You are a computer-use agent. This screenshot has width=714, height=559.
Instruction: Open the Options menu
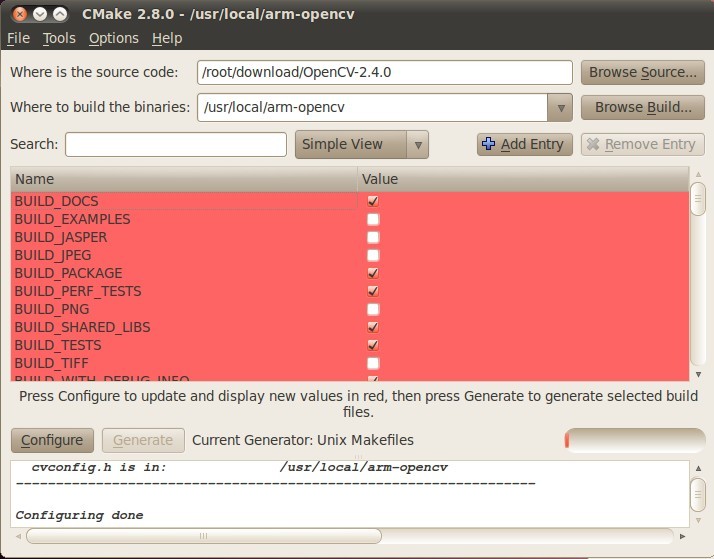pos(114,38)
